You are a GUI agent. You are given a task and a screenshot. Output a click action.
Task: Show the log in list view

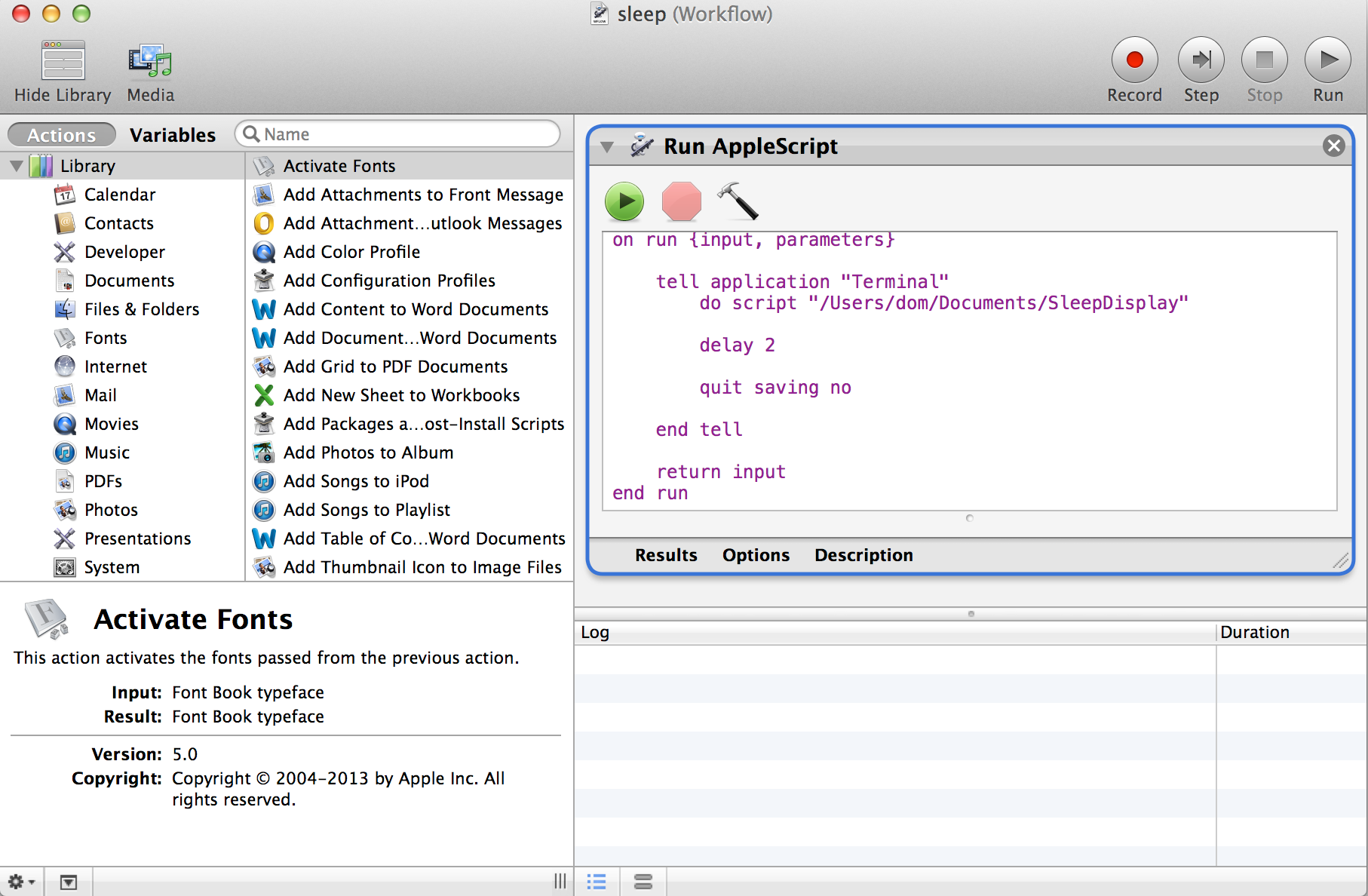tap(597, 881)
